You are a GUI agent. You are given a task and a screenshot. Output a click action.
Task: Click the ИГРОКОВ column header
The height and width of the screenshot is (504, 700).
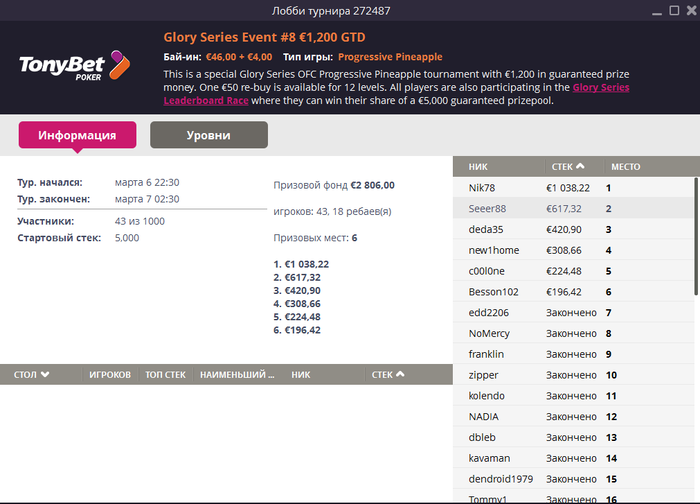point(110,375)
